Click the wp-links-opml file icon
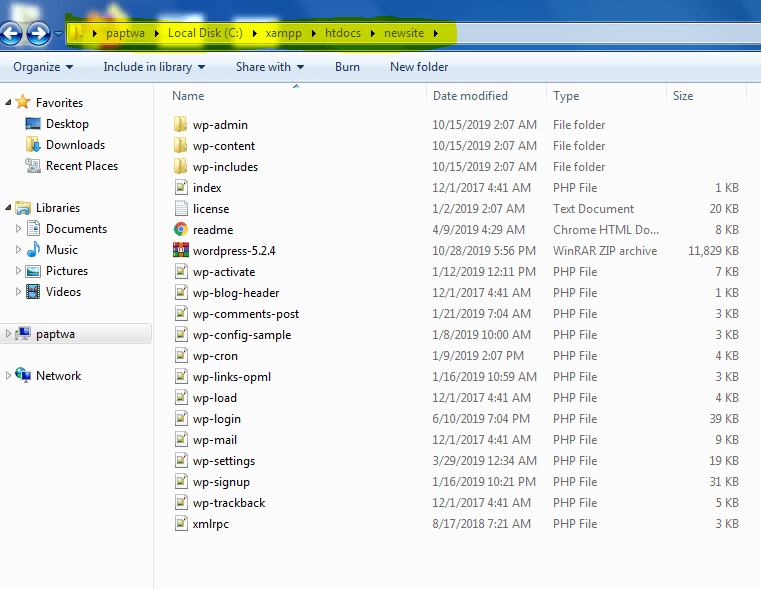Viewport: 761px width, 589px height. pos(181,376)
